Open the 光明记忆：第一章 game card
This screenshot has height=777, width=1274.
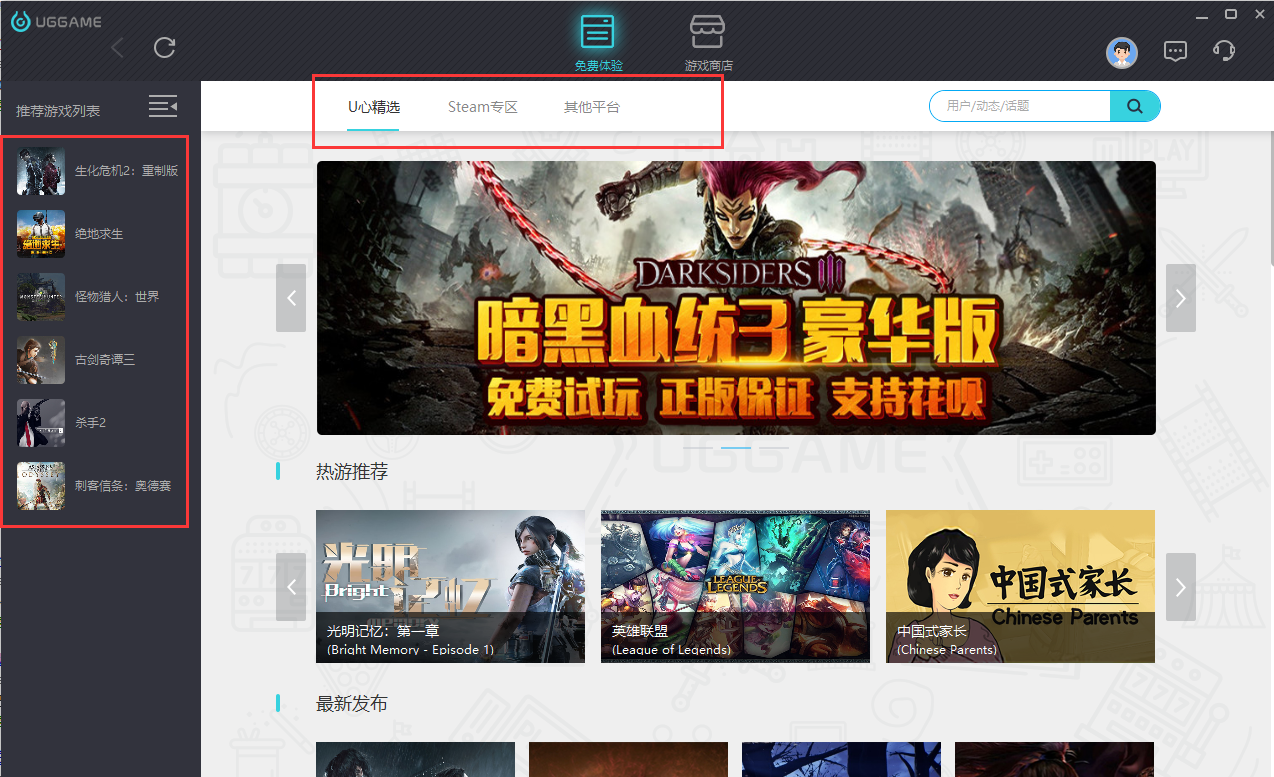pos(450,586)
